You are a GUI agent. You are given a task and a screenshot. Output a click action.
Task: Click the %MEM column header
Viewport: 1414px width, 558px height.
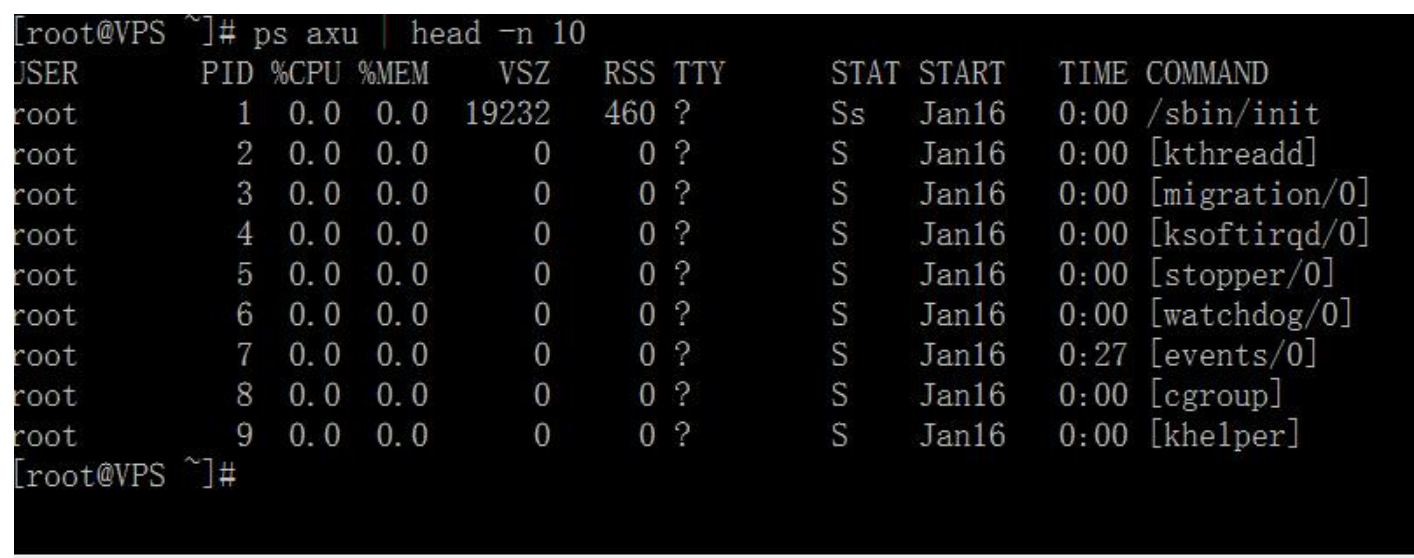click(392, 73)
